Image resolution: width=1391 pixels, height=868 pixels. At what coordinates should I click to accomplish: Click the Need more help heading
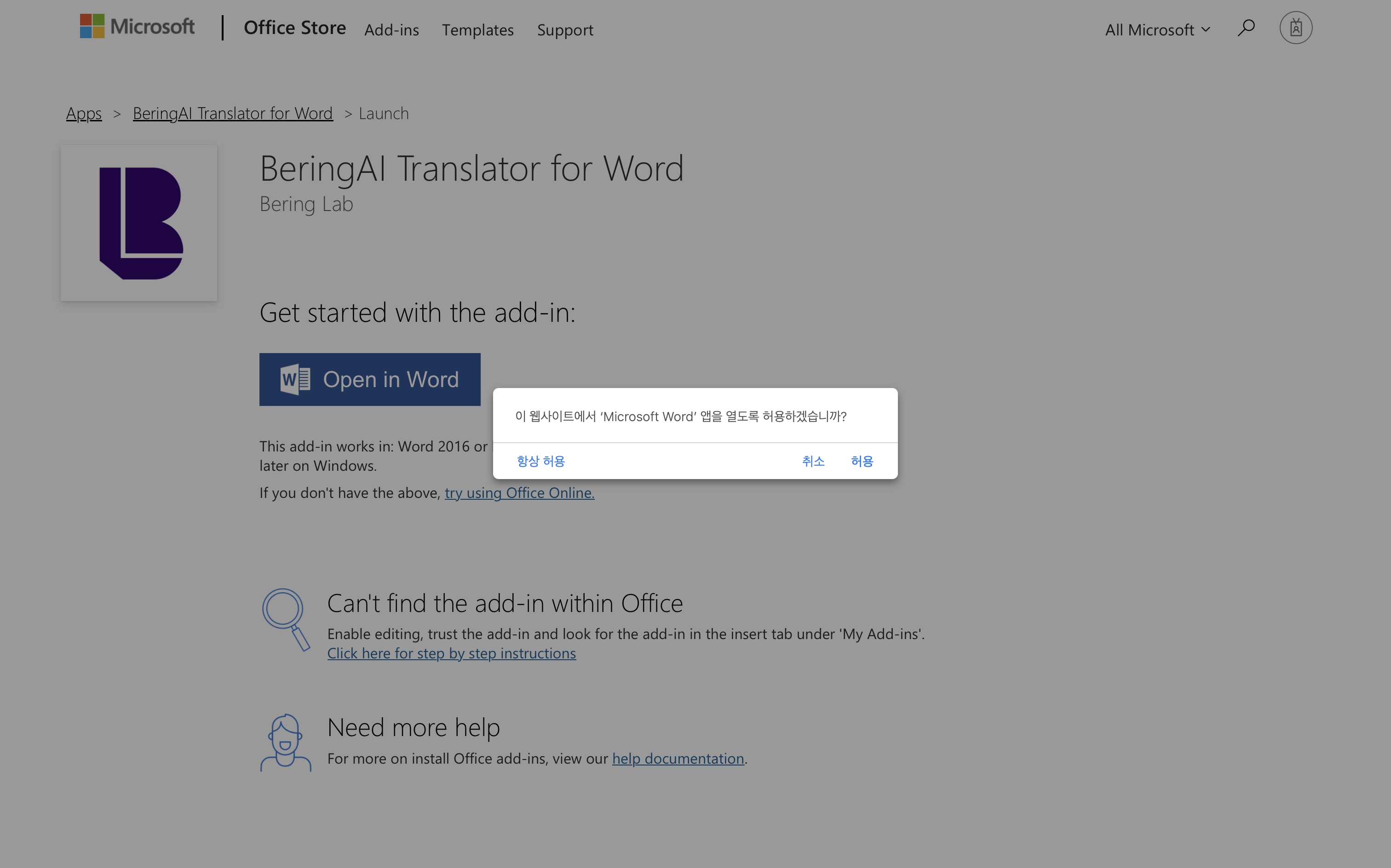[x=414, y=727]
